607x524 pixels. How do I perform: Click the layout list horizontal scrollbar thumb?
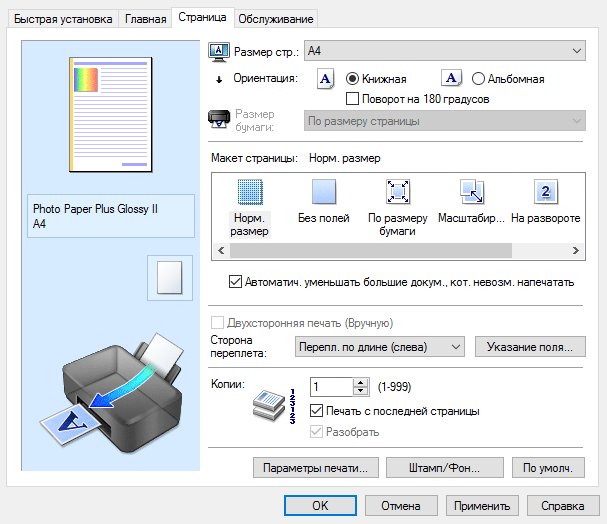click(x=371, y=250)
